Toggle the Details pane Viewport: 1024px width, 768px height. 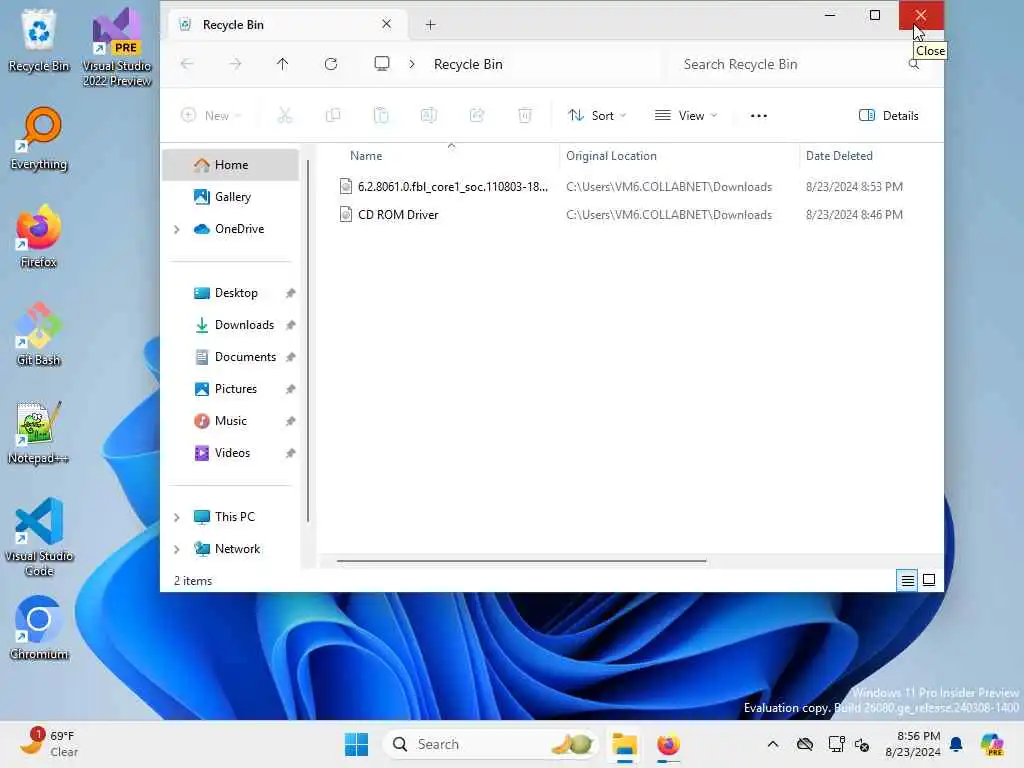point(888,116)
